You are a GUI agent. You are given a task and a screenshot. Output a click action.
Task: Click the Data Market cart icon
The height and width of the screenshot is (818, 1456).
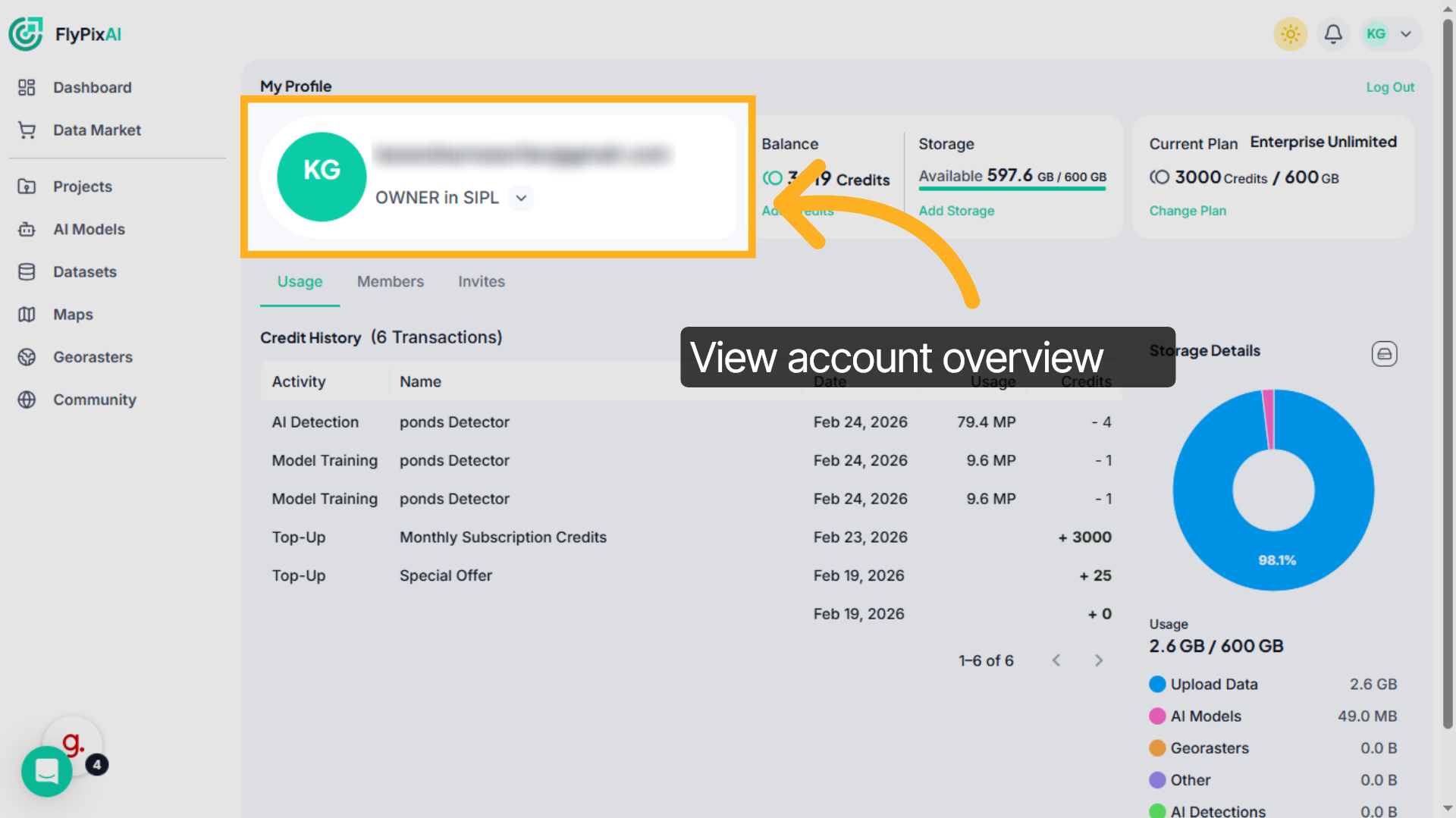[x=27, y=130]
